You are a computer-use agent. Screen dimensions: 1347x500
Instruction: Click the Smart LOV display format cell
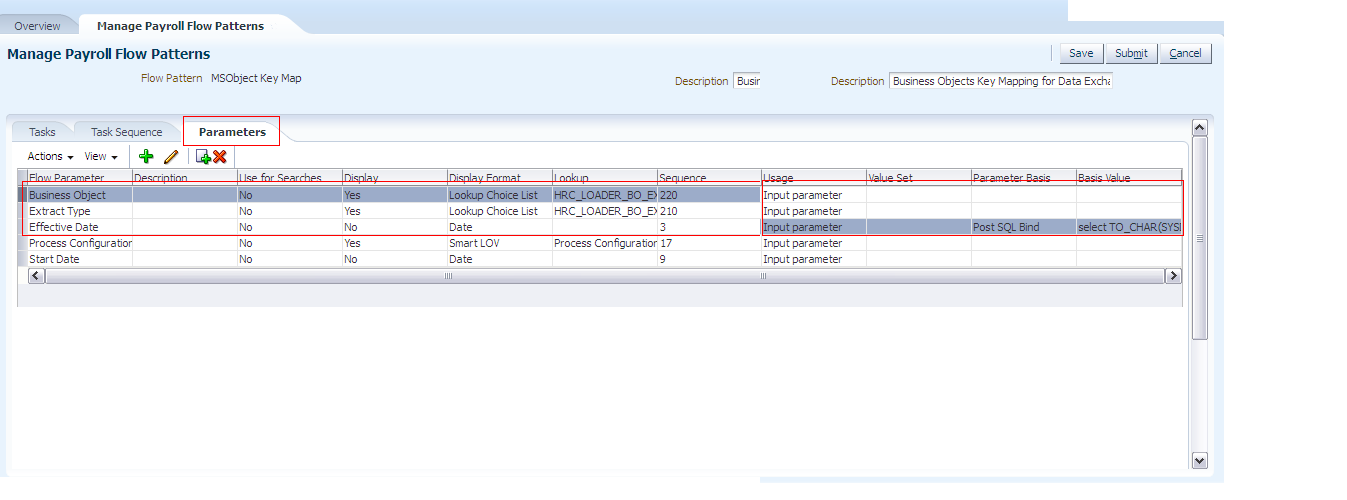(x=499, y=243)
